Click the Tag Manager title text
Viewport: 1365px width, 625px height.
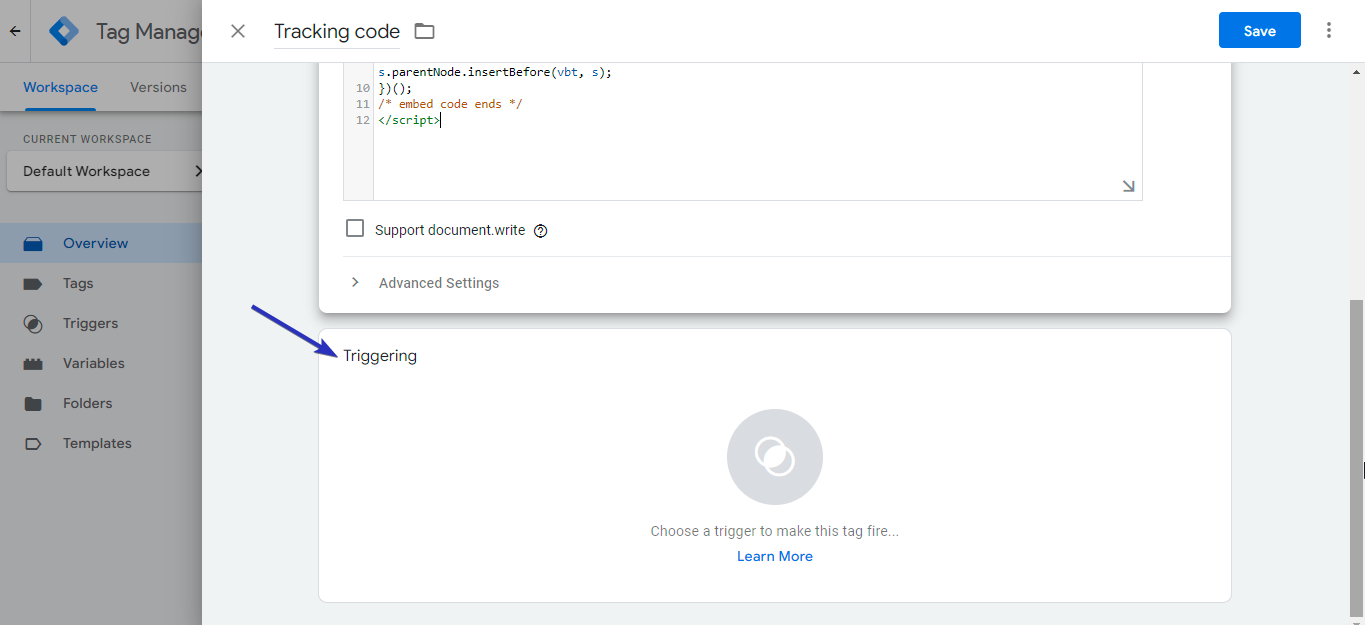click(x=149, y=31)
